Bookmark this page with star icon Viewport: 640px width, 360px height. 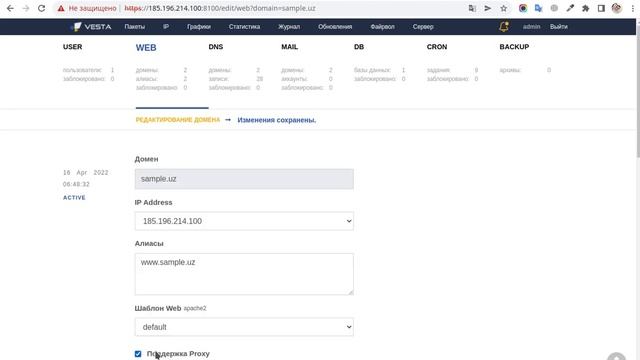504,8
